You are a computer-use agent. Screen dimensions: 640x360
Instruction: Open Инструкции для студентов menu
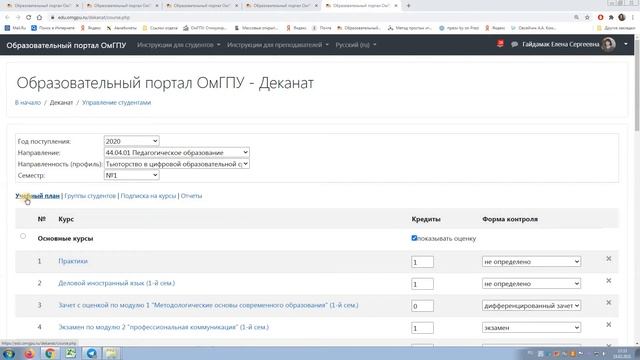179,45
